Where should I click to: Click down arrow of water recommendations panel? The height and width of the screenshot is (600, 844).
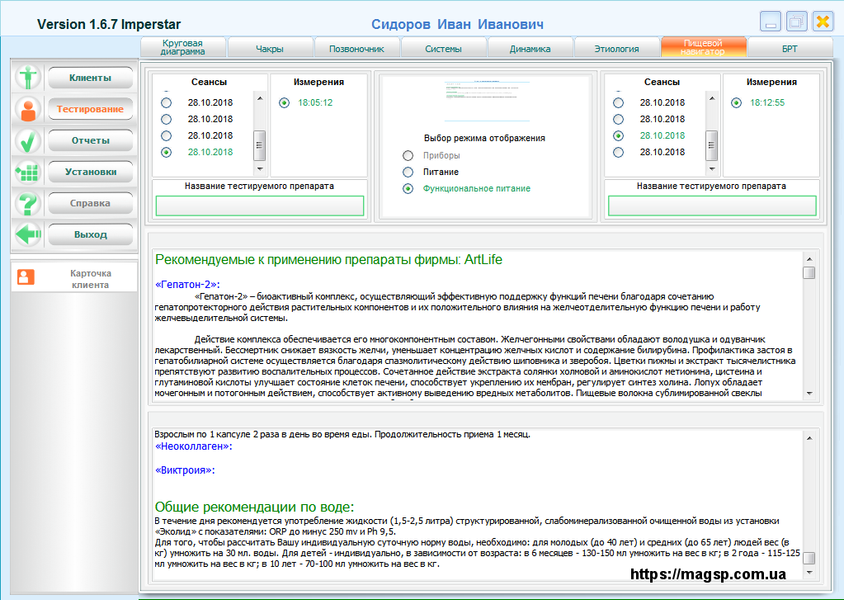tap(809, 573)
